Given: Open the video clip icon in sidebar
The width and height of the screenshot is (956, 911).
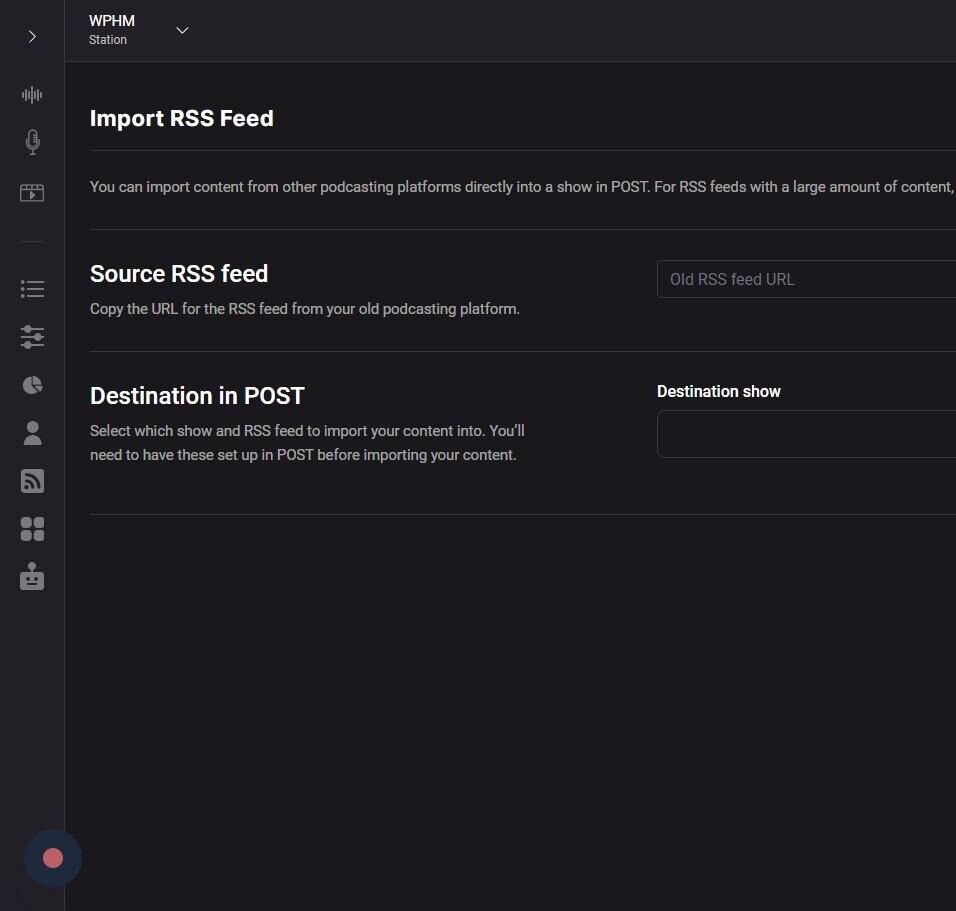Looking at the screenshot, I should (x=32, y=193).
